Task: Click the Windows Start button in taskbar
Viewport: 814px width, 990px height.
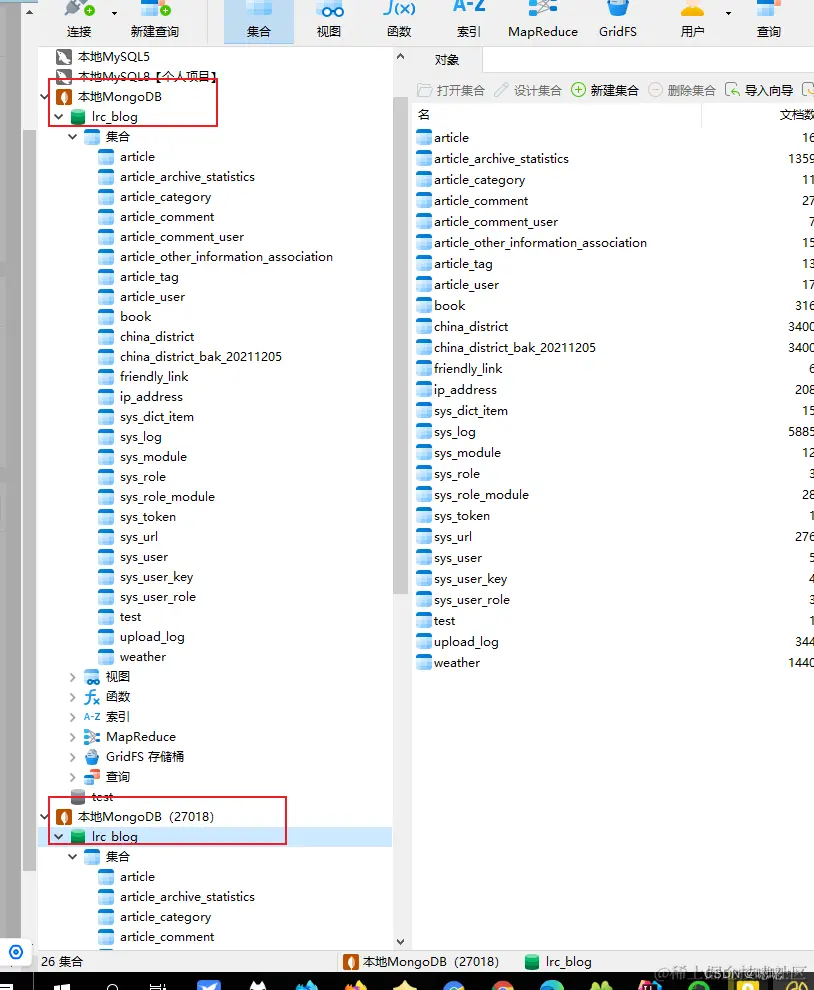Action: 61,985
